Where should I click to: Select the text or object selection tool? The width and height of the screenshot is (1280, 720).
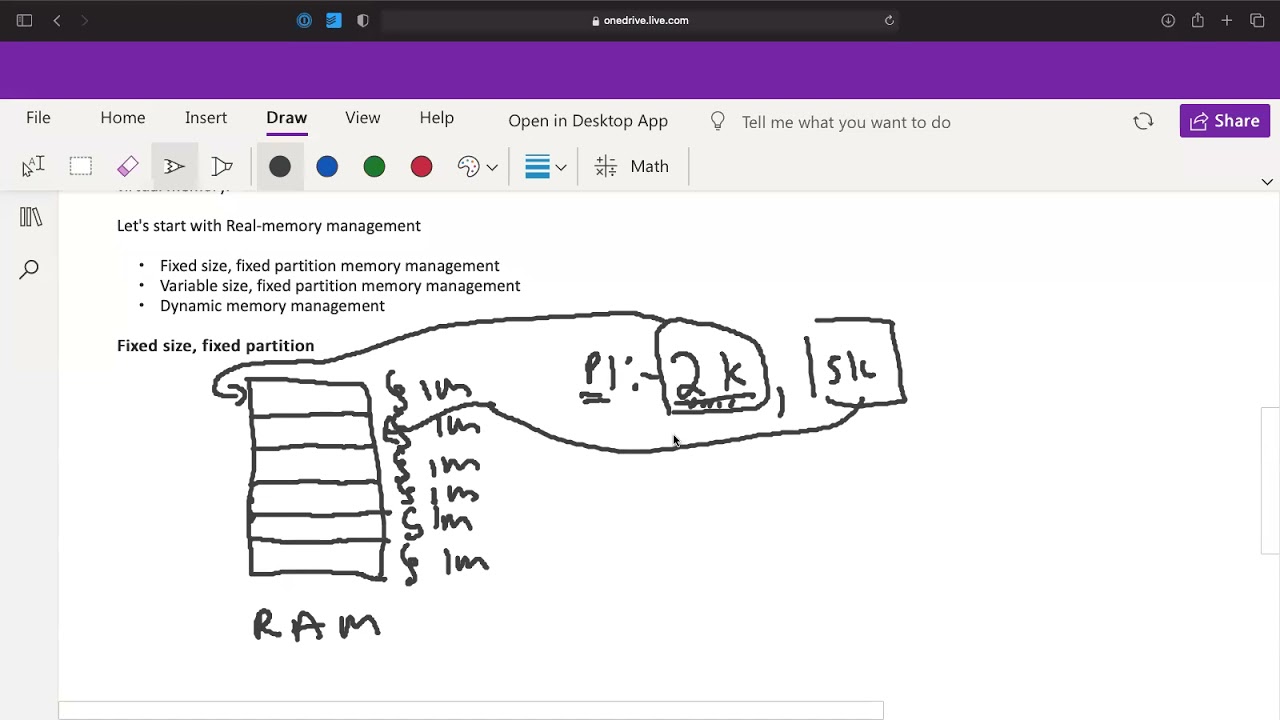[x=33, y=166]
